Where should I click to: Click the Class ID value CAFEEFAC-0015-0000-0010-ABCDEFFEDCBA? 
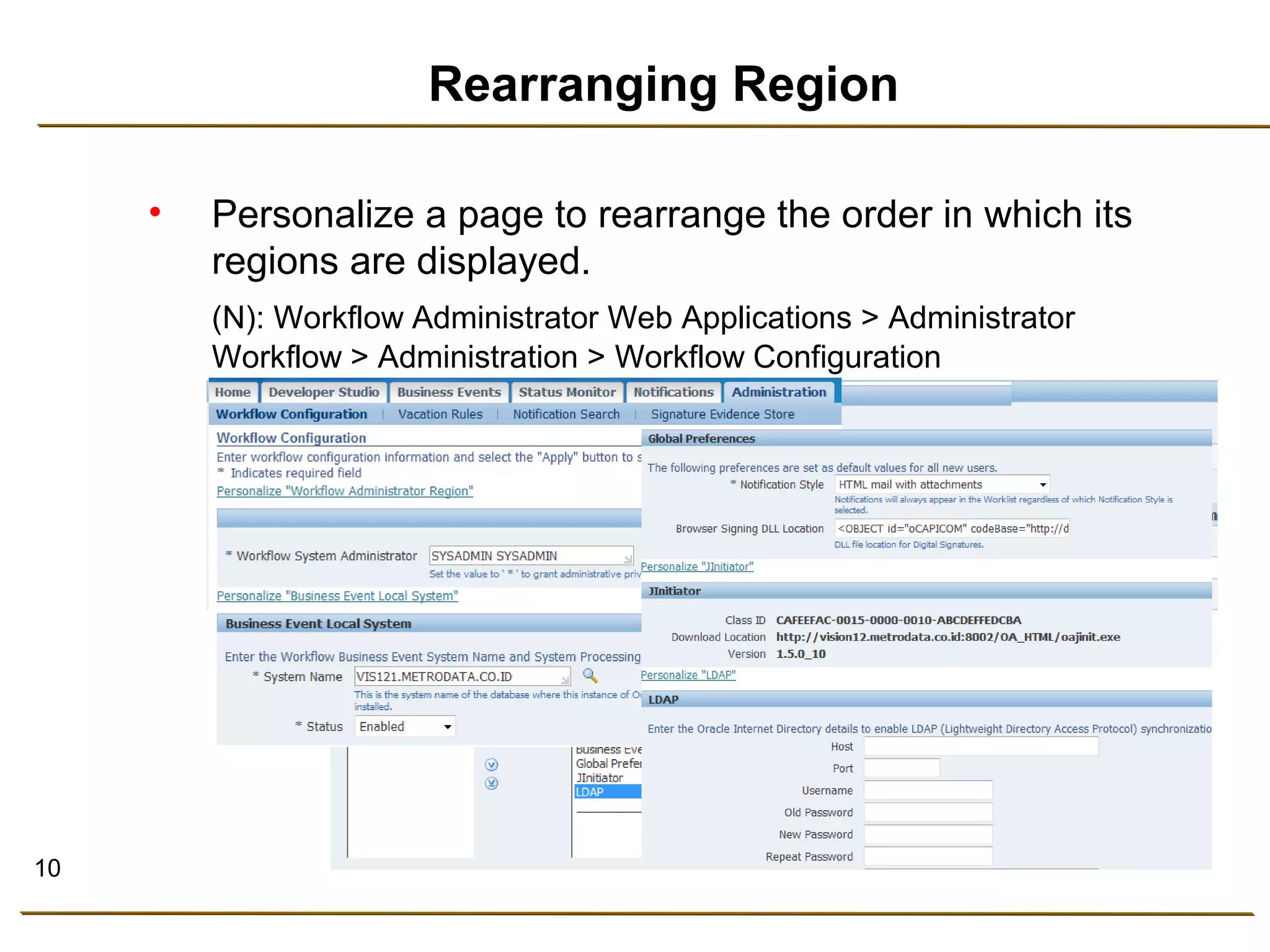pyautogui.click(x=899, y=620)
